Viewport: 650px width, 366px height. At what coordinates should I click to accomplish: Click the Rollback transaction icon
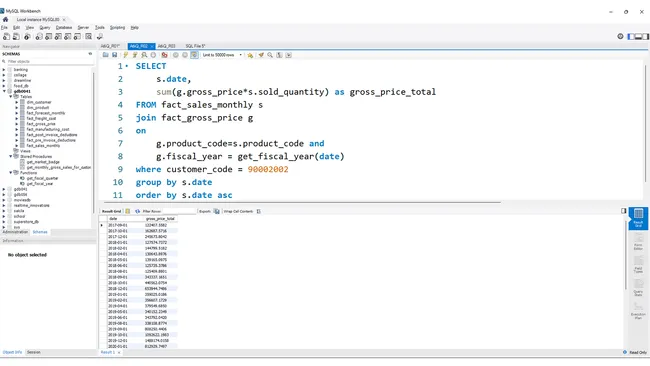click(x=185, y=55)
